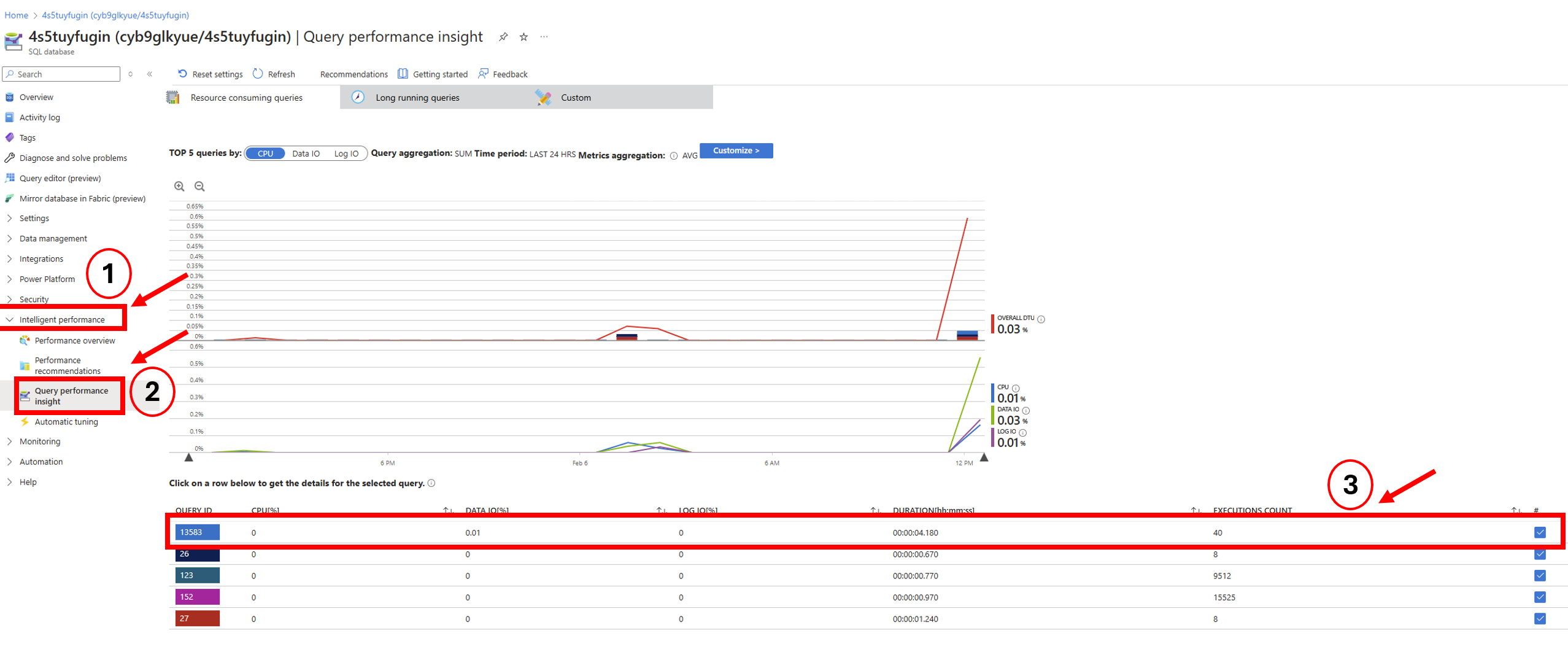The height and width of the screenshot is (665, 1568).
Task: Select Data IO in top queries toggle
Action: [306, 154]
